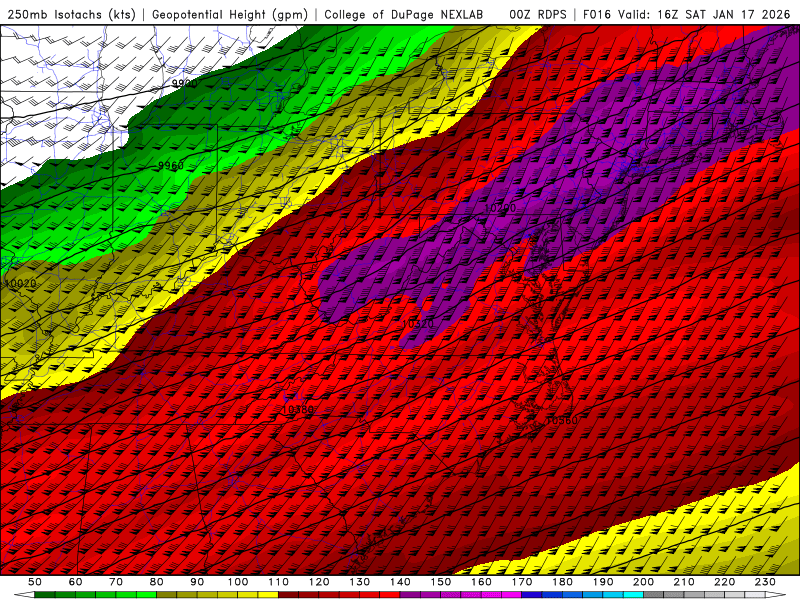Viewport: 800px width, 600px height.
Task: Click the 190 knots scale label
Action: pos(603,582)
